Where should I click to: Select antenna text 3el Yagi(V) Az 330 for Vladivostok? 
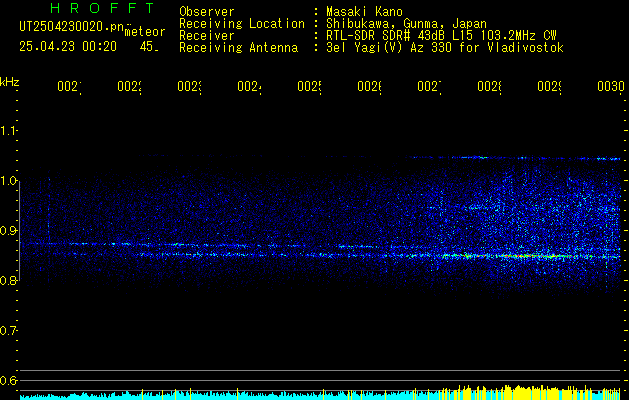point(445,48)
